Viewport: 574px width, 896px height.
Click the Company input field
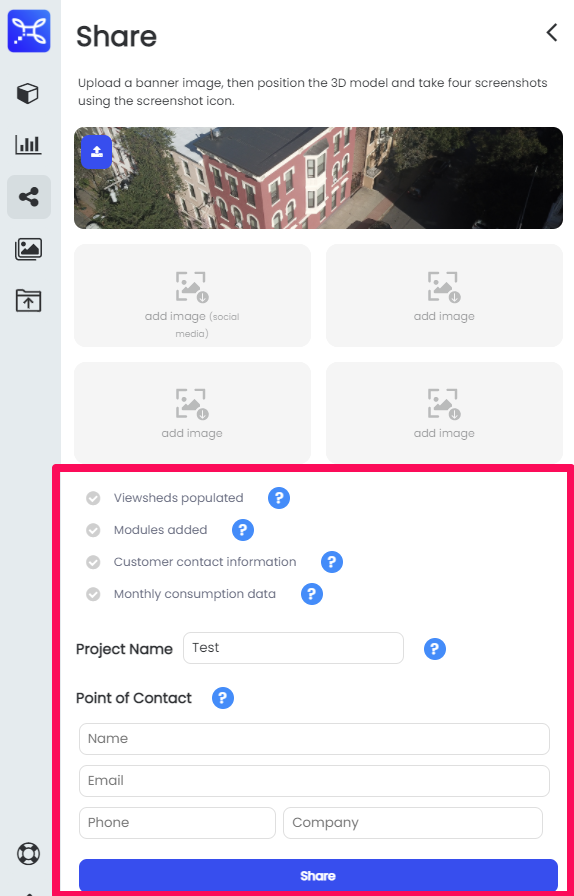413,823
